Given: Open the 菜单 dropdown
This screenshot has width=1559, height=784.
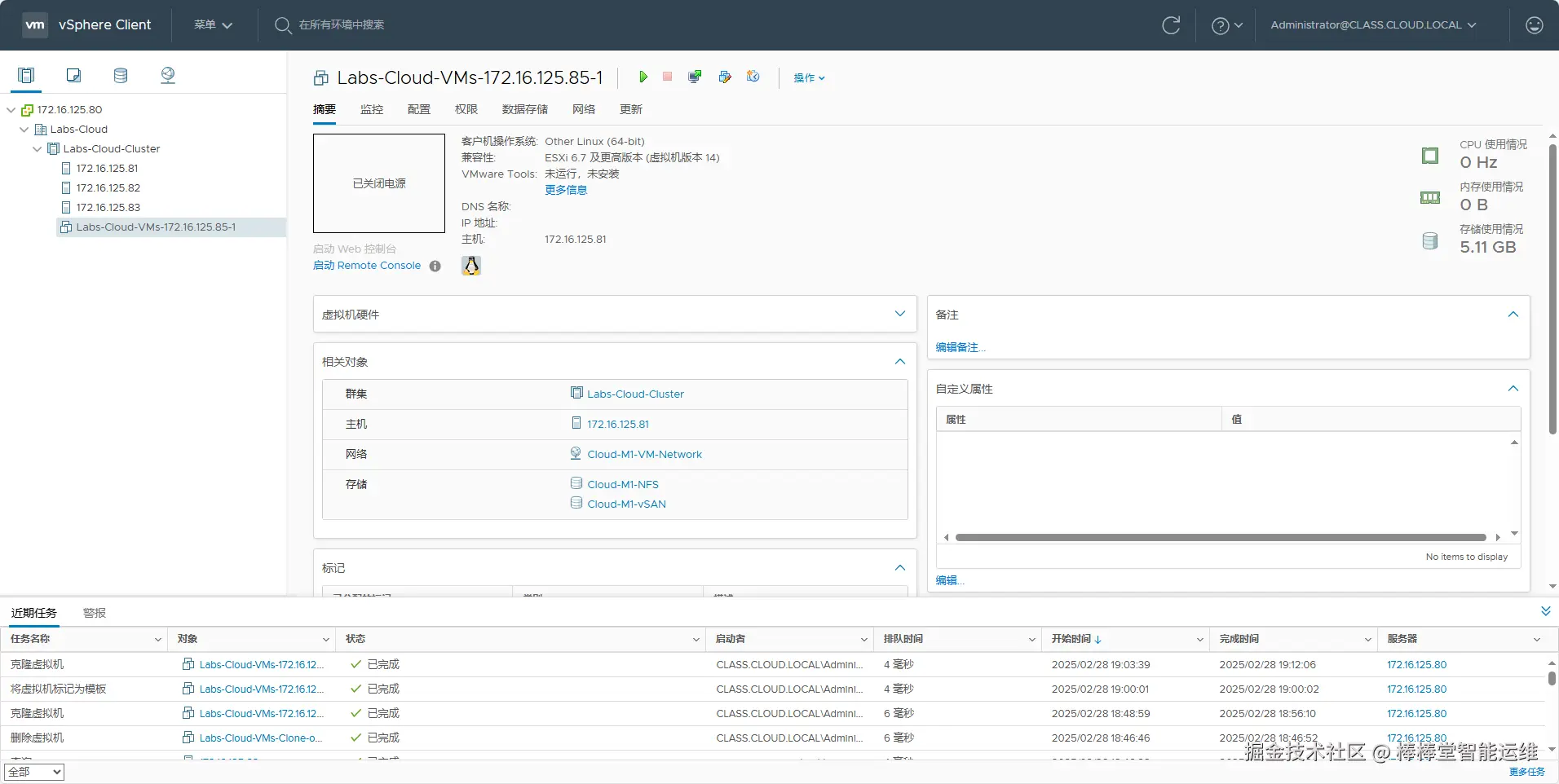Looking at the screenshot, I should point(213,25).
